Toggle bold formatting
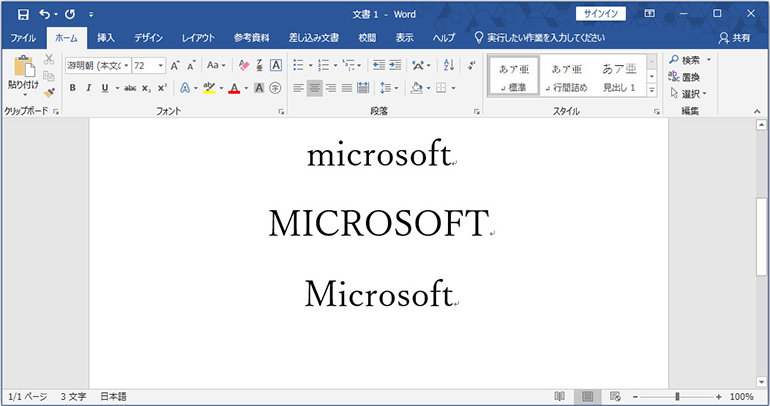The width and height of the screenshot is (770, 406). click(x=73, y=88)
